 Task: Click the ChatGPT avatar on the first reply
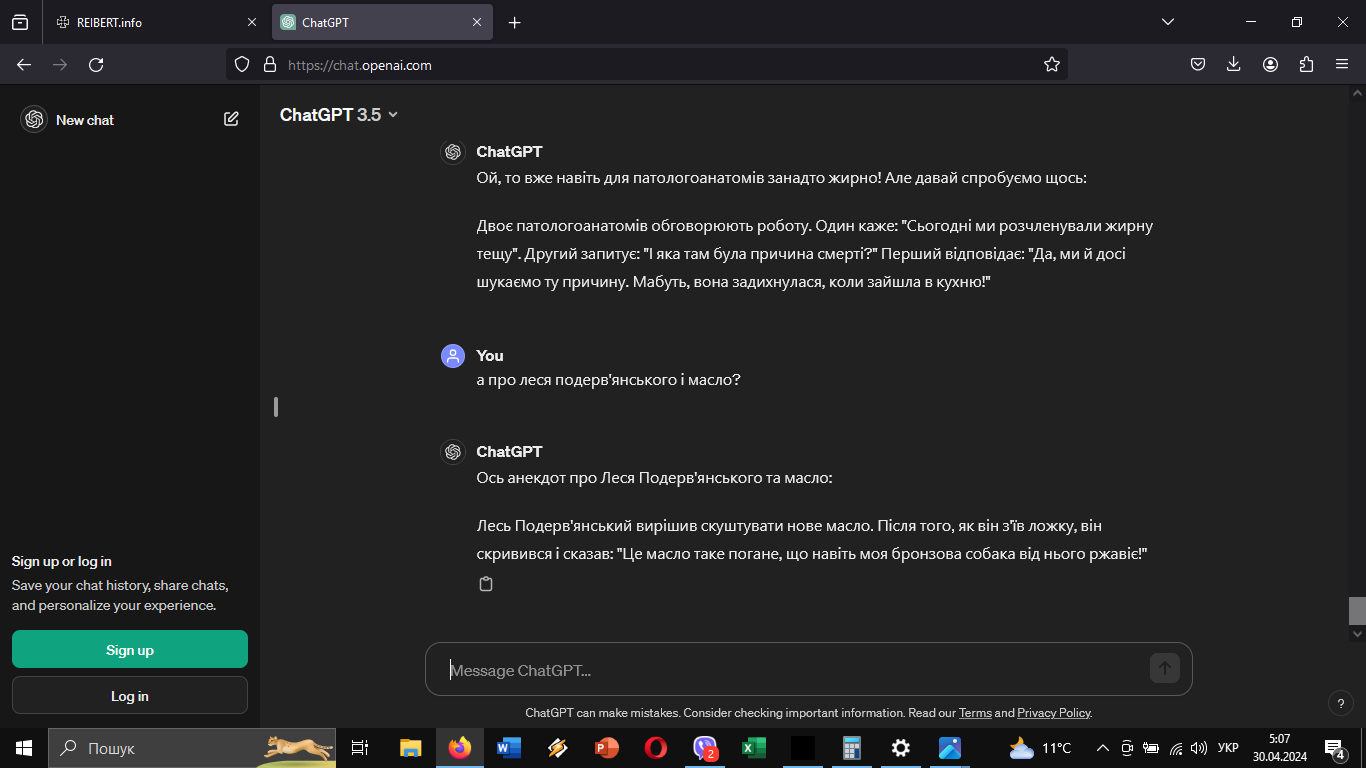pos(453,152)
